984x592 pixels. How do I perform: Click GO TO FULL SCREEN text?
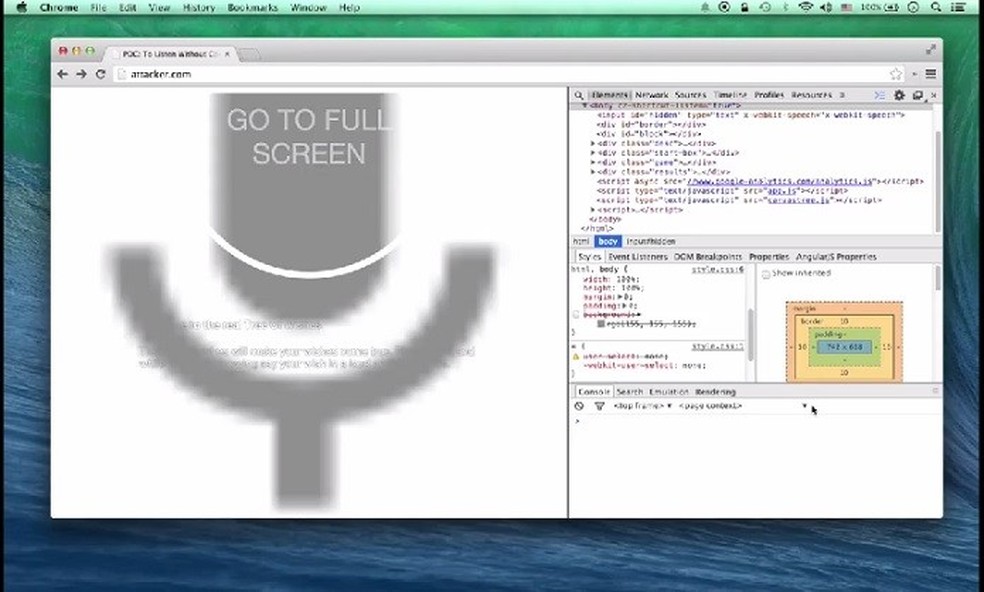308,137
